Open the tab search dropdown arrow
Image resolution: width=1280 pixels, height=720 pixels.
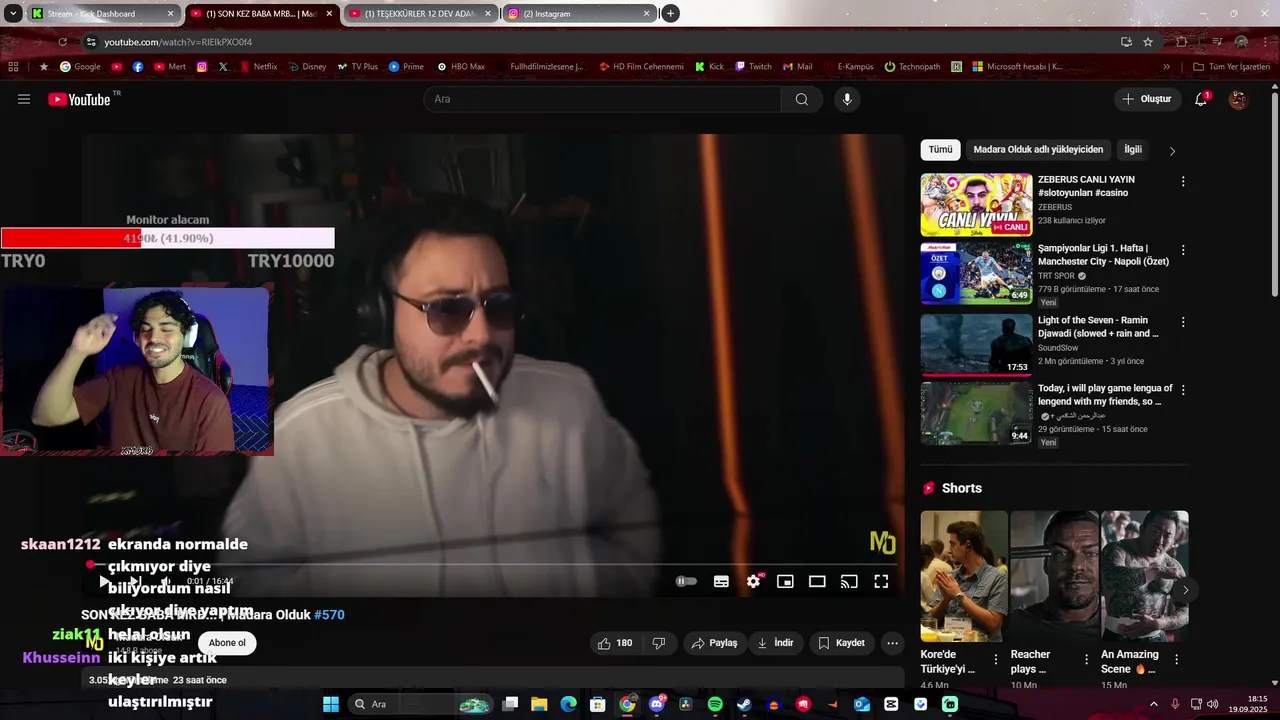tap(13, 14)
